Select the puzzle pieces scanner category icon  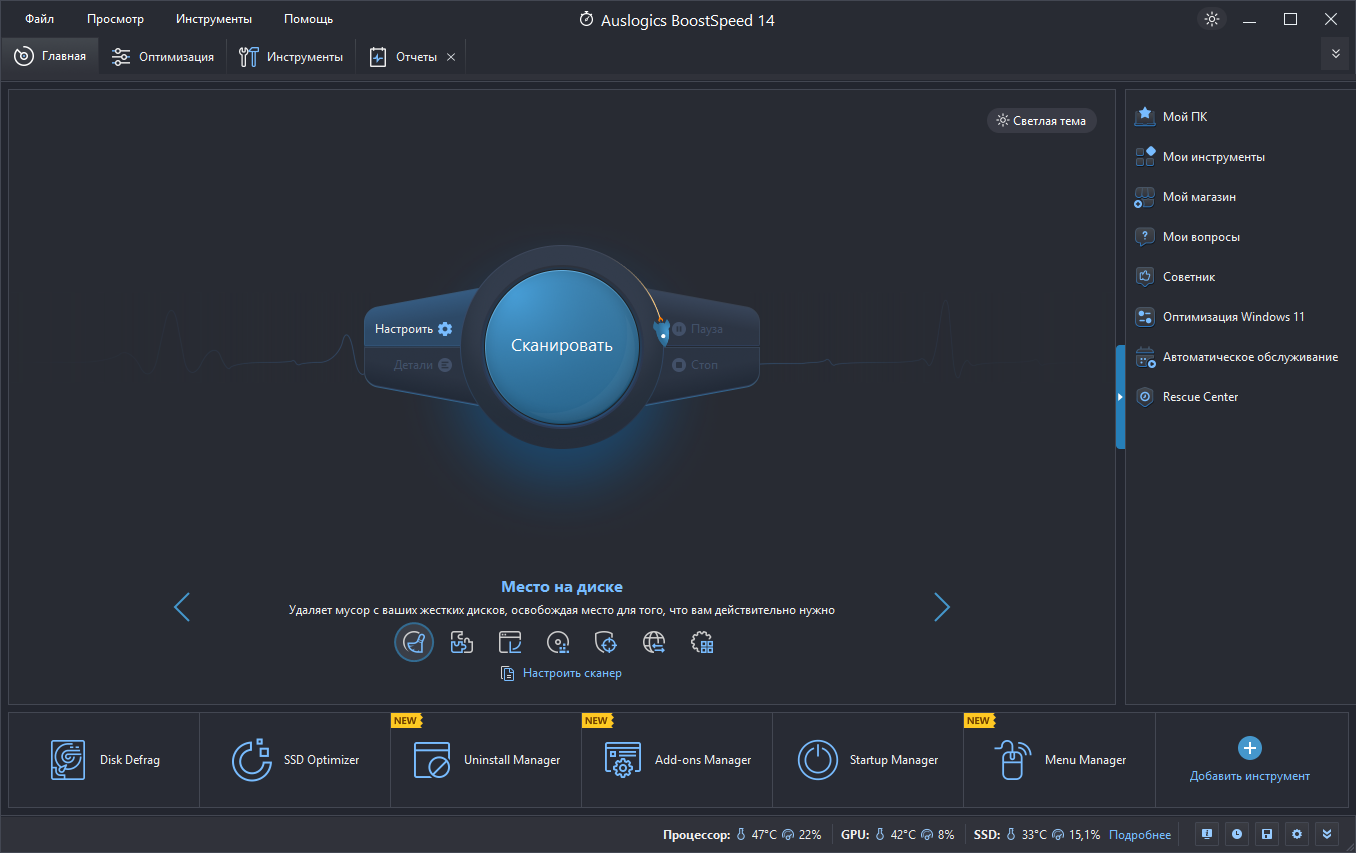click(x=462, y=642)
